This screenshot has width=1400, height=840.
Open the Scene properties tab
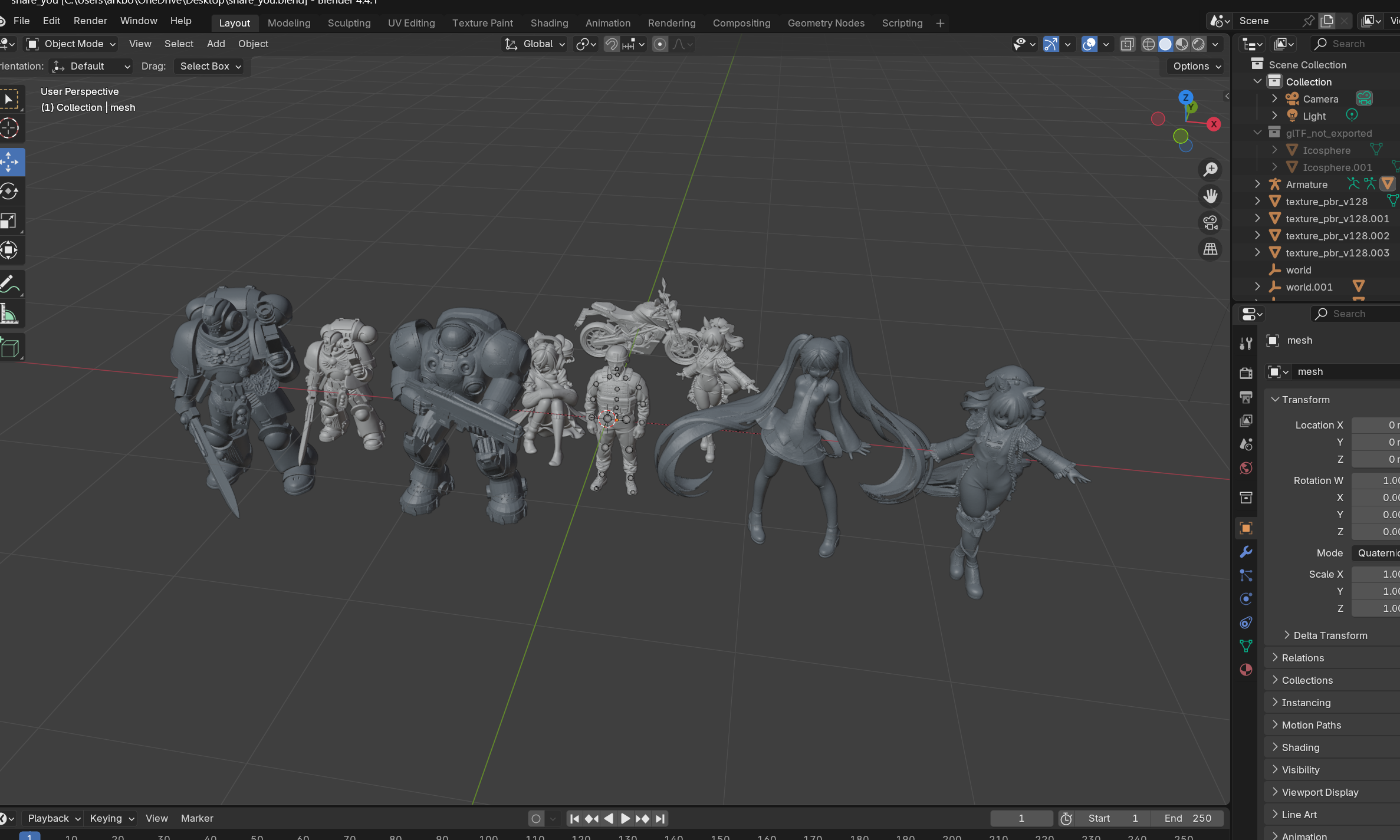(x=1246, y=444)
